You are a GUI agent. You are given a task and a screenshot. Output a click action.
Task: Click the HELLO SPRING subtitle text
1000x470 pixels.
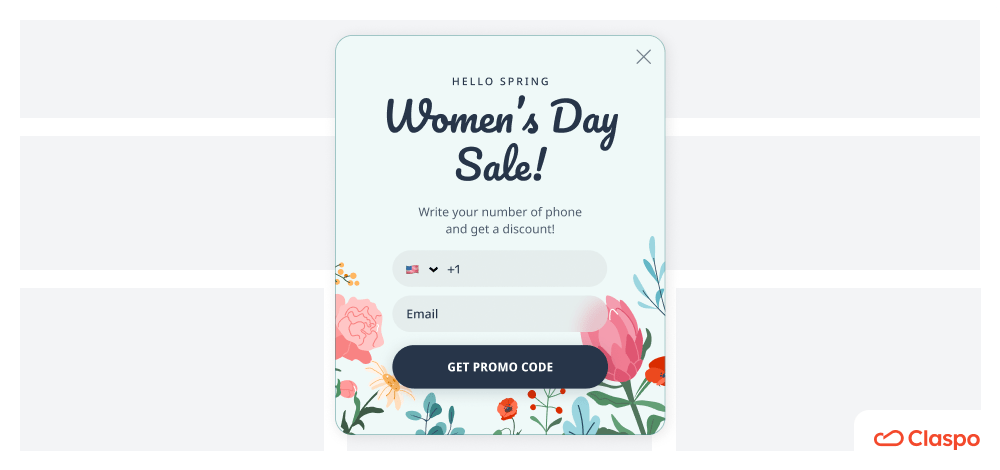501,82
